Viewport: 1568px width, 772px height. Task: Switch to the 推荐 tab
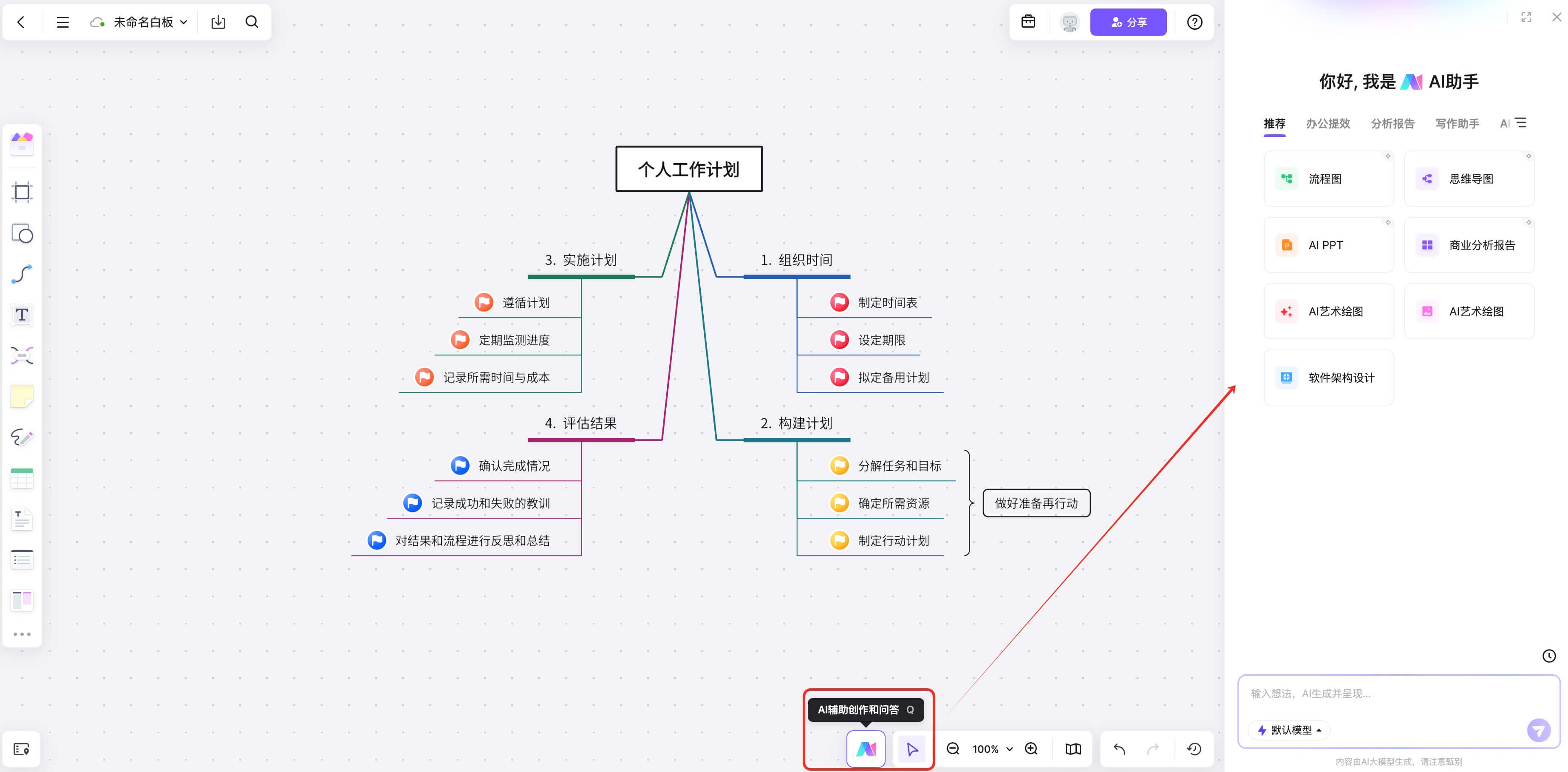pos(1274,124)
